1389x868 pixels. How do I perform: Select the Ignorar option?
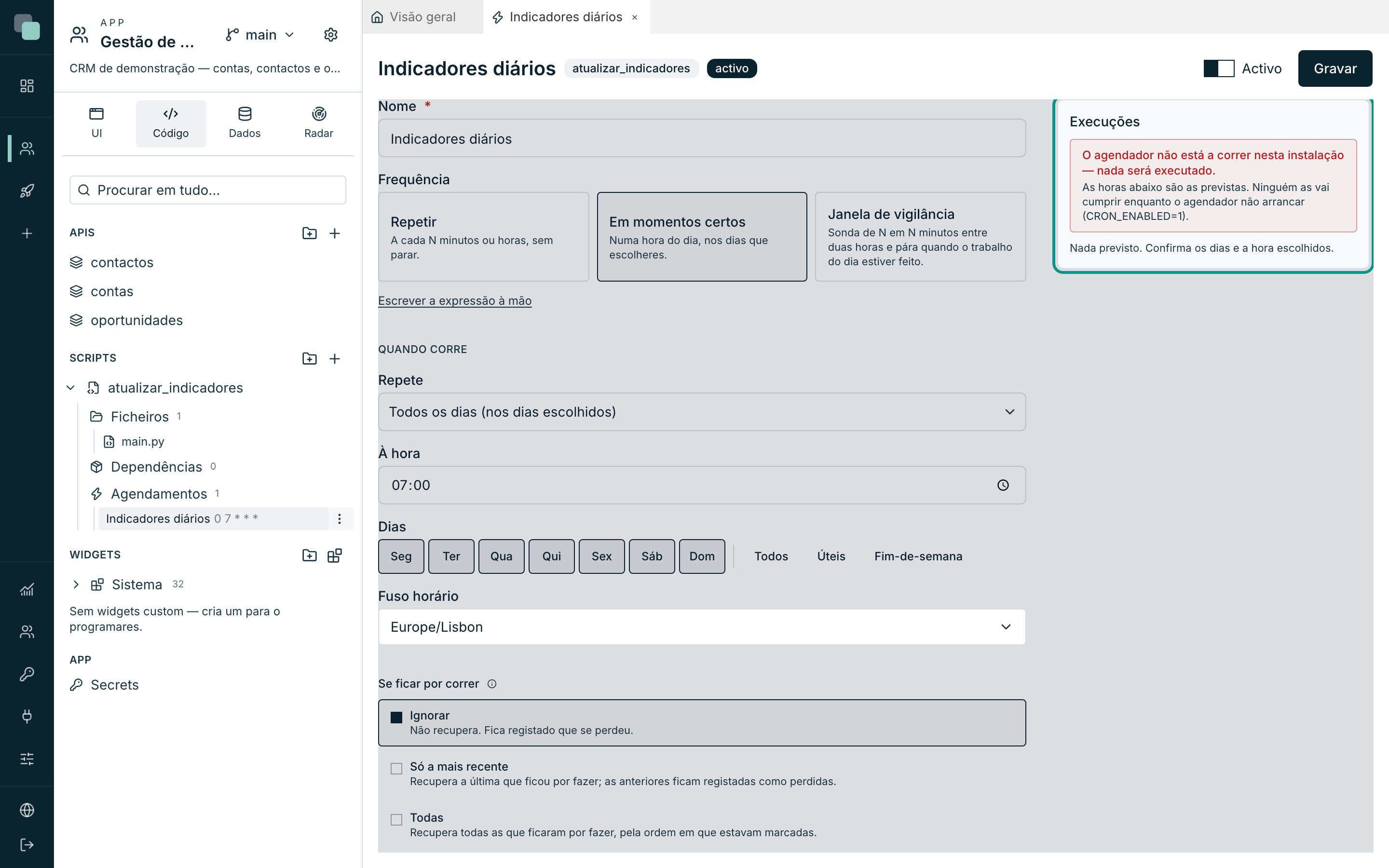701,723
